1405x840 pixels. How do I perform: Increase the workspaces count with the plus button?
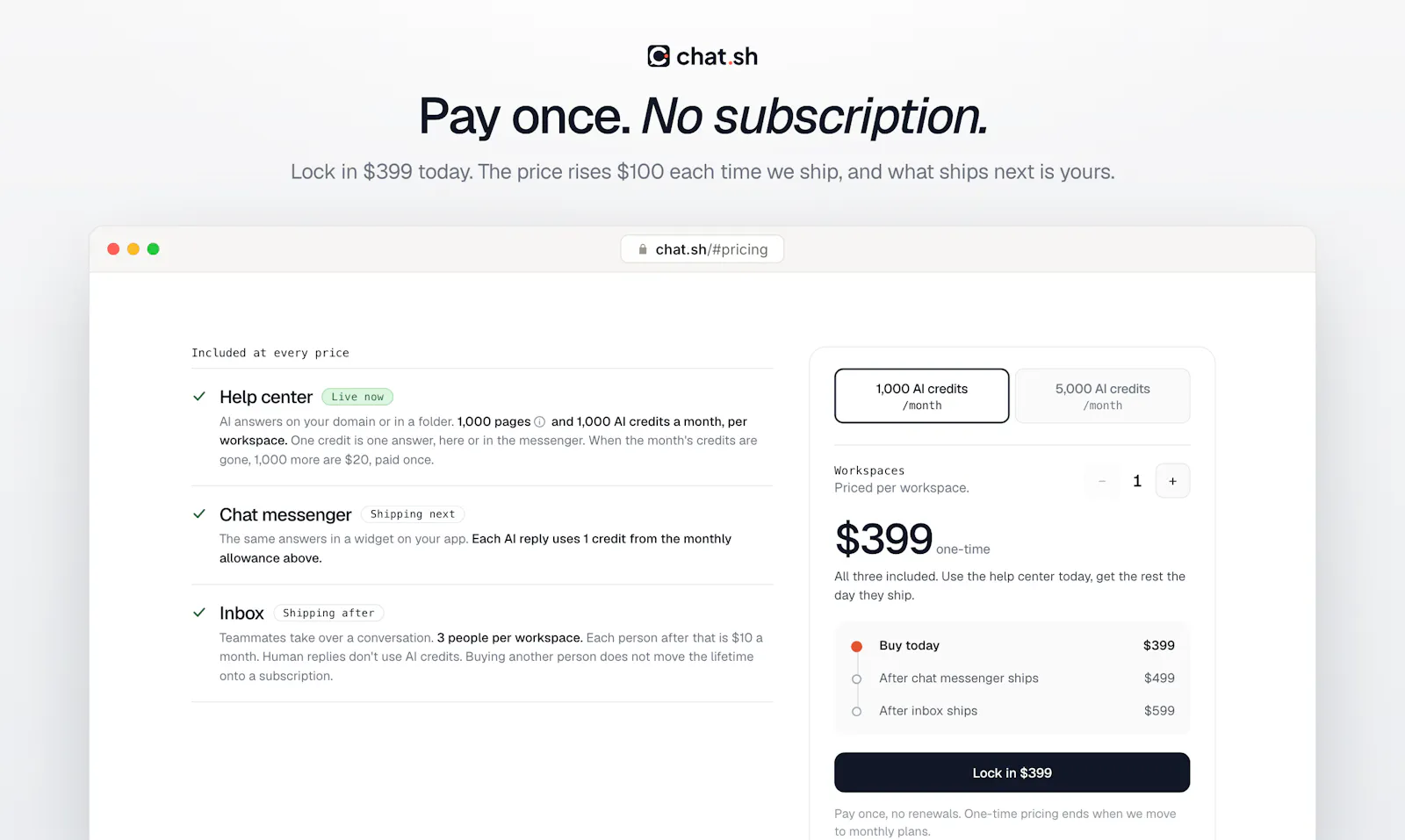coord(1172,481)
